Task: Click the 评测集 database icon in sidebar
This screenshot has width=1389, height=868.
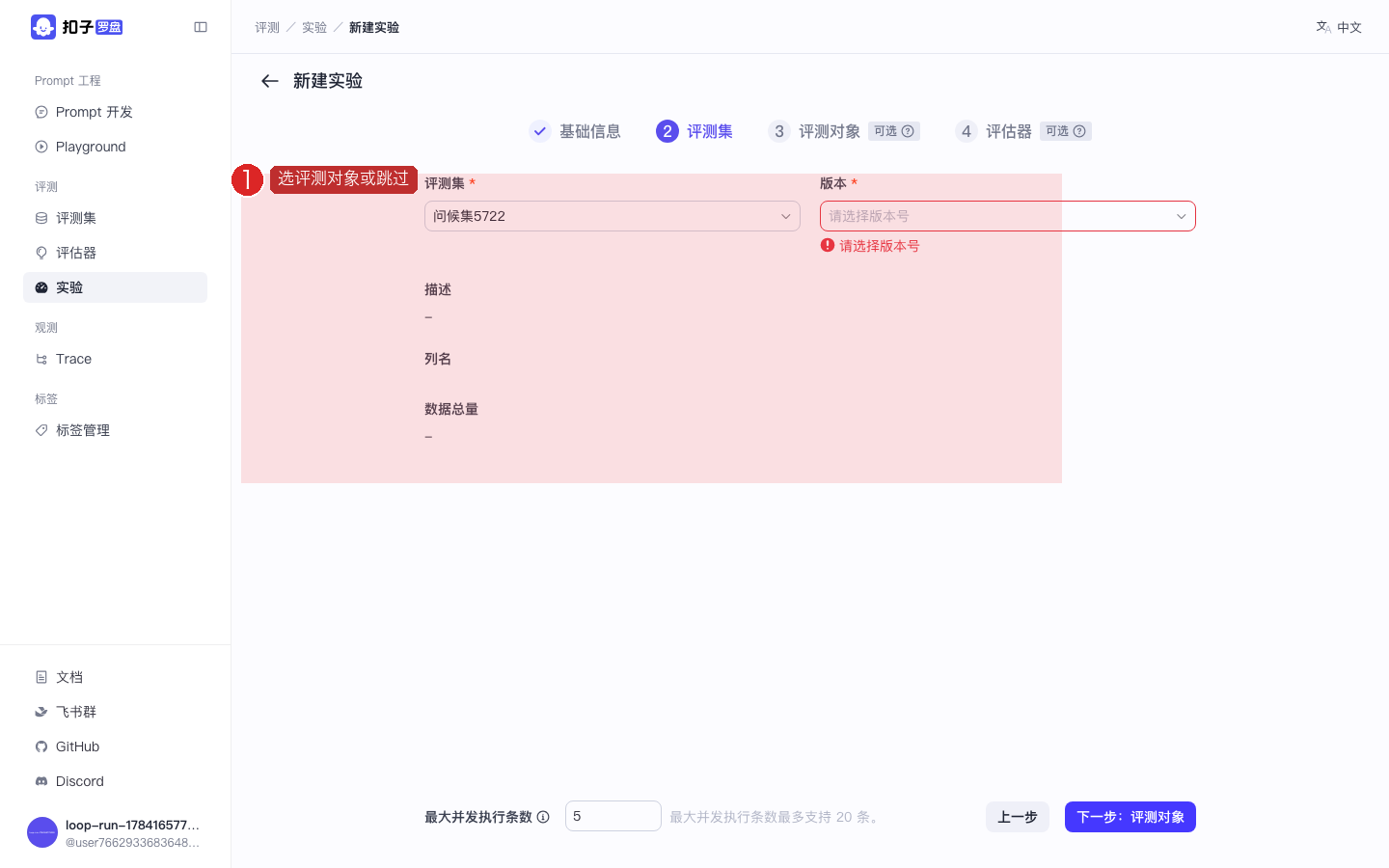Action: (41, 218)
